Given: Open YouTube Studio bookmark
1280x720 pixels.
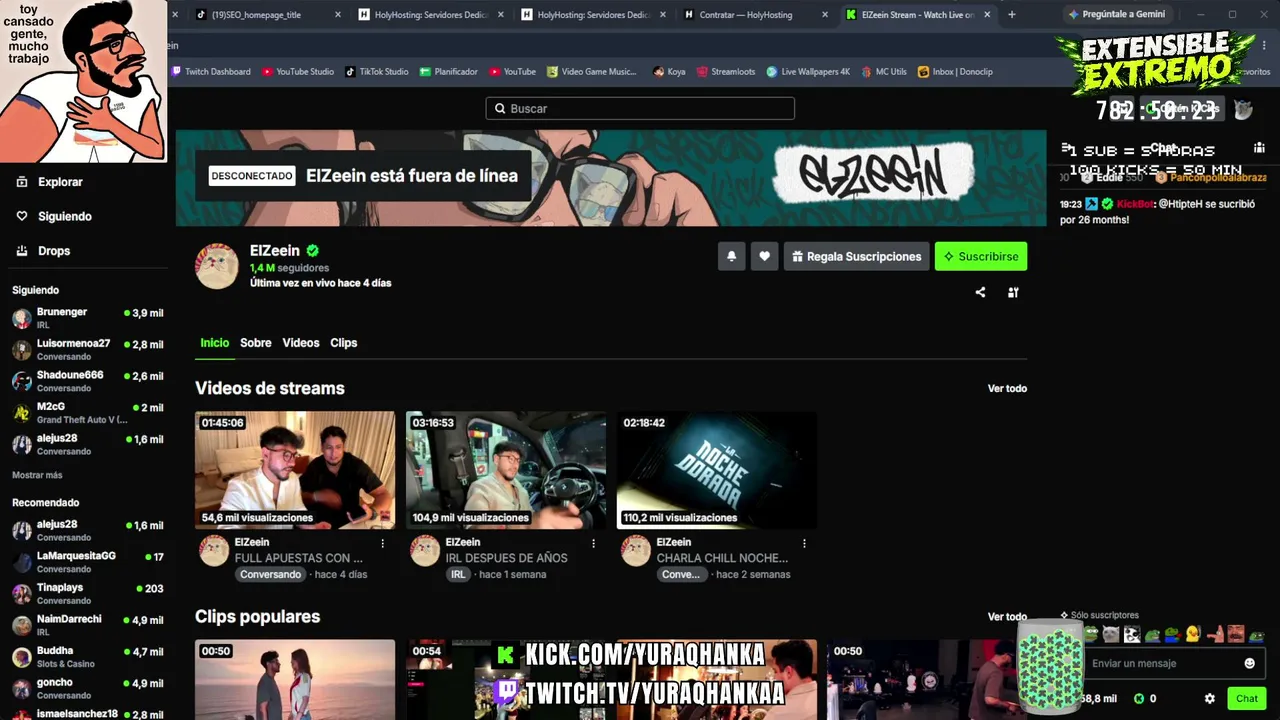Looking at the screenshot, I should (x=298, y=72).
